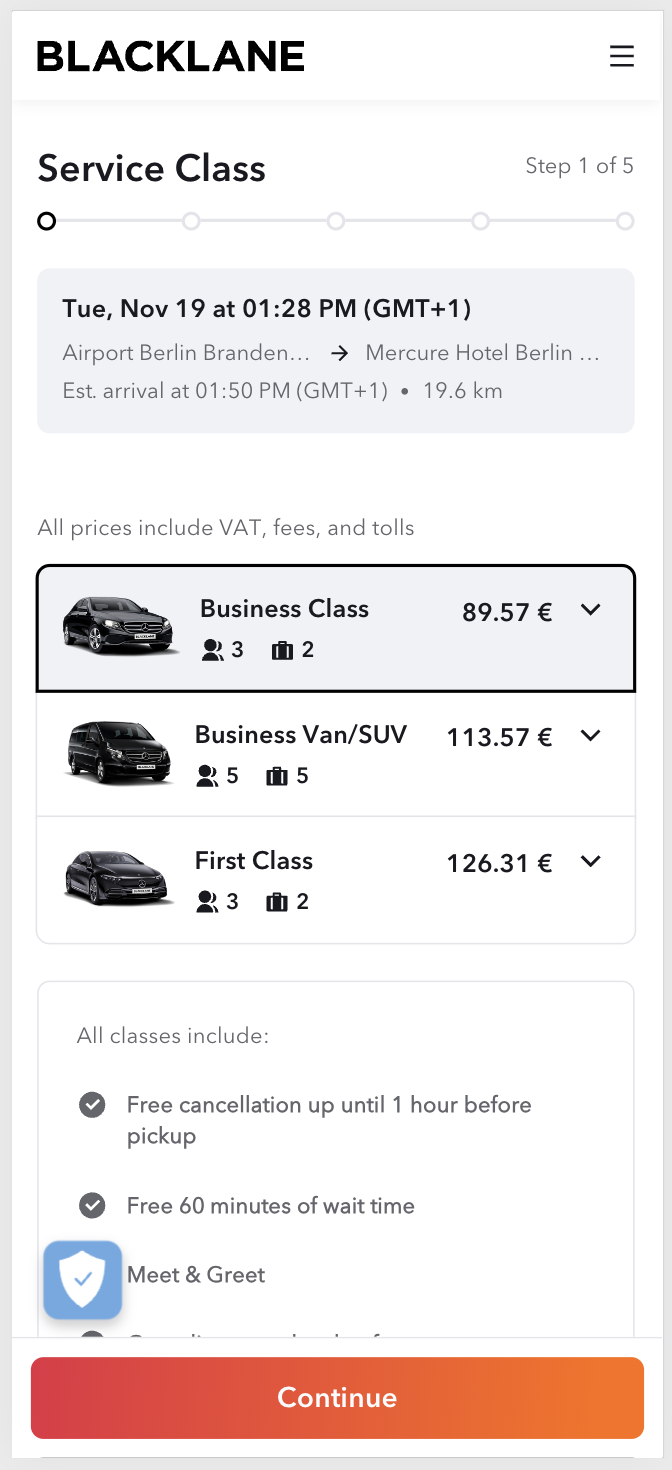Expand First Class details chevron
The height and width of the screenshot is (1470, 672).
coord(591,861)
